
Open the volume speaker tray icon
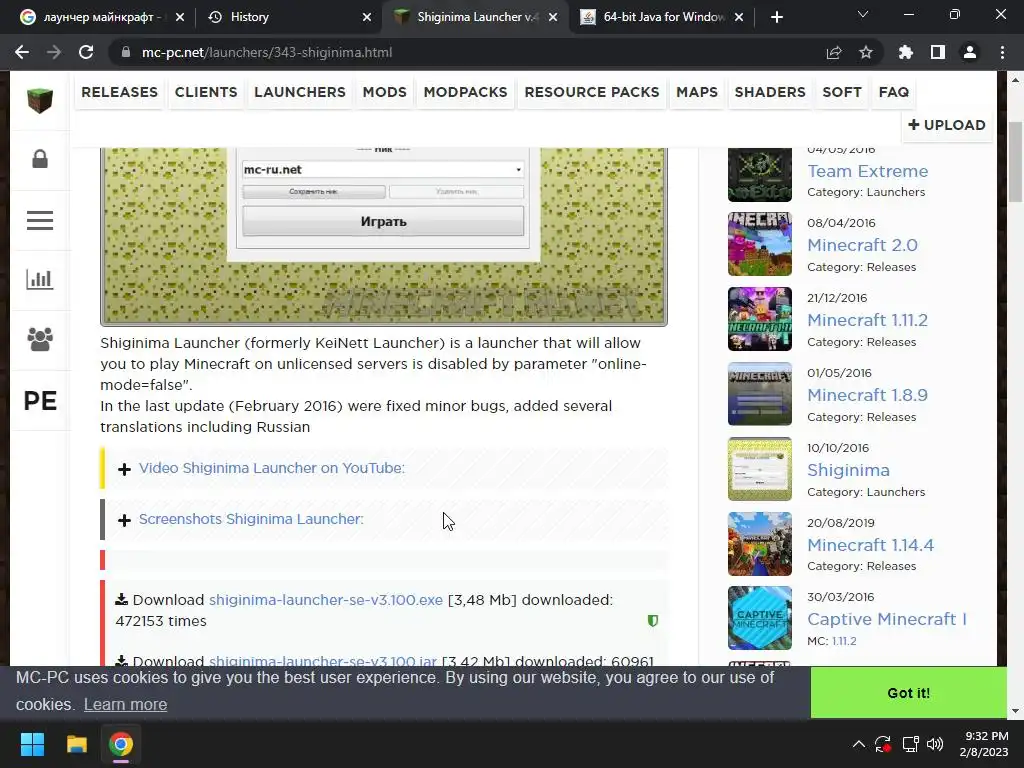(935, 744)
